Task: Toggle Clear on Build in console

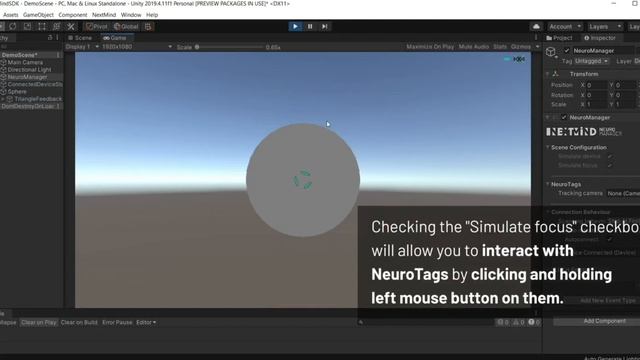Action: 79,322
